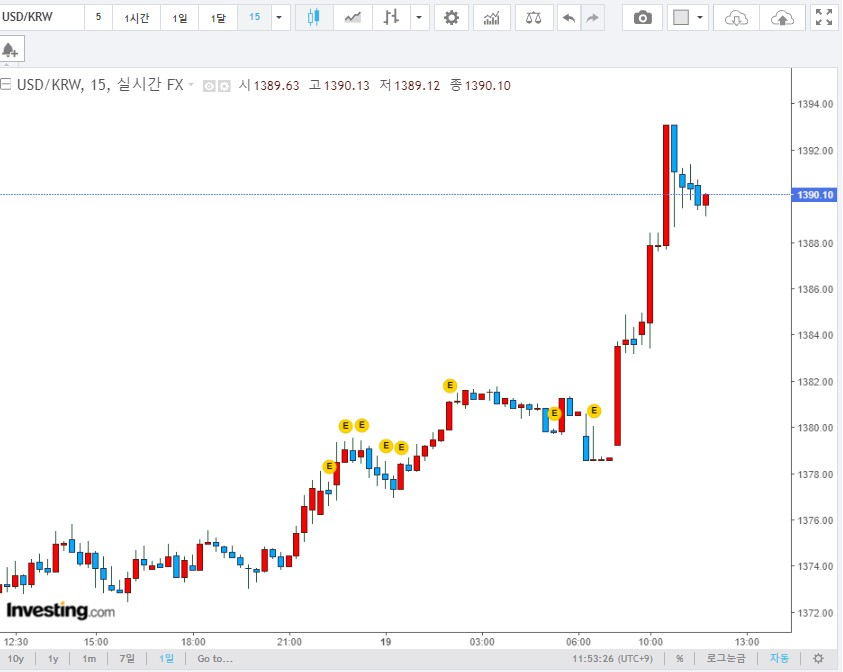Click the USD/KRW symbol input field
The width and height of the screenshot is (843, 672).
click(41, 17)
